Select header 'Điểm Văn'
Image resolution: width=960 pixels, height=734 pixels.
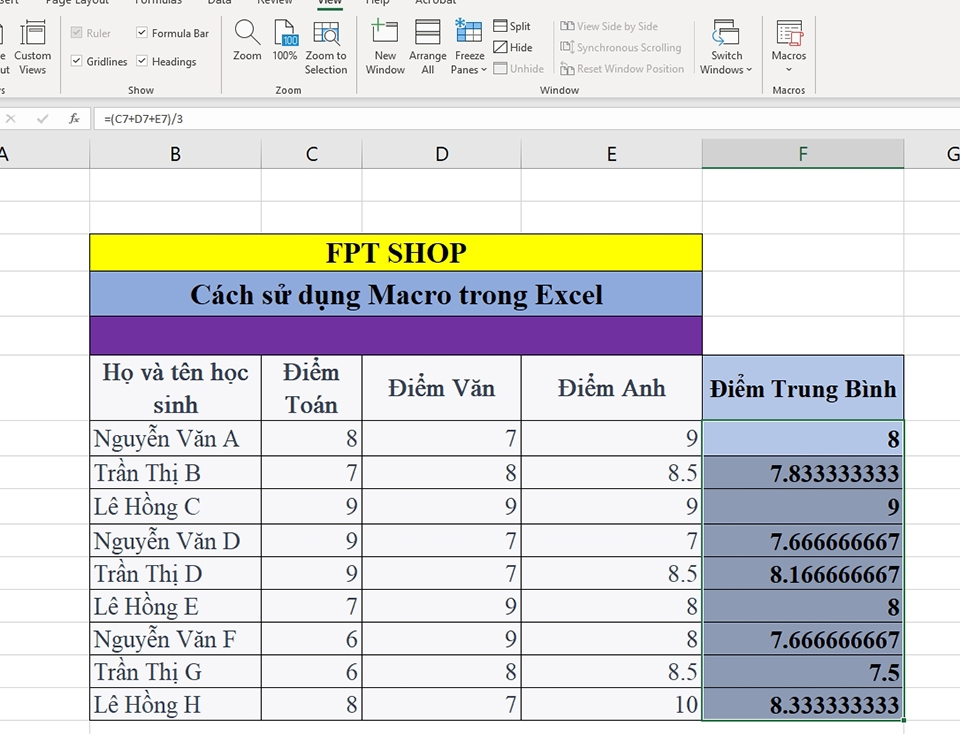pyautogui.click(x=441, y=388)
